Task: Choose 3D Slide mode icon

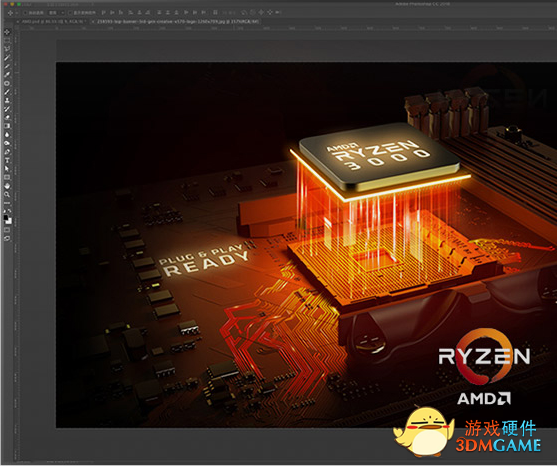Action: point(270,12)
